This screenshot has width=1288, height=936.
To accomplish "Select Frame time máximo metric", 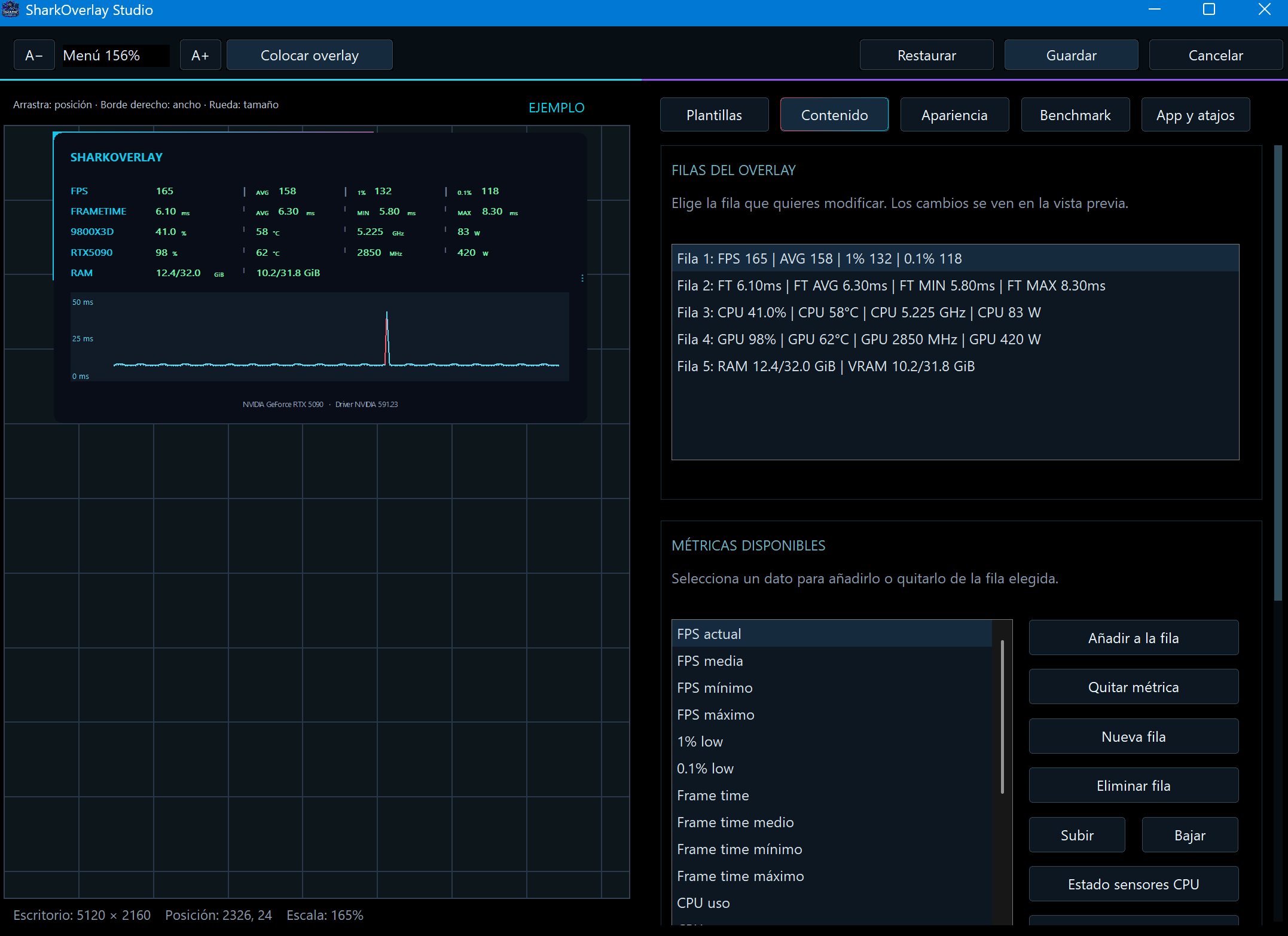I will coord(832,876).
